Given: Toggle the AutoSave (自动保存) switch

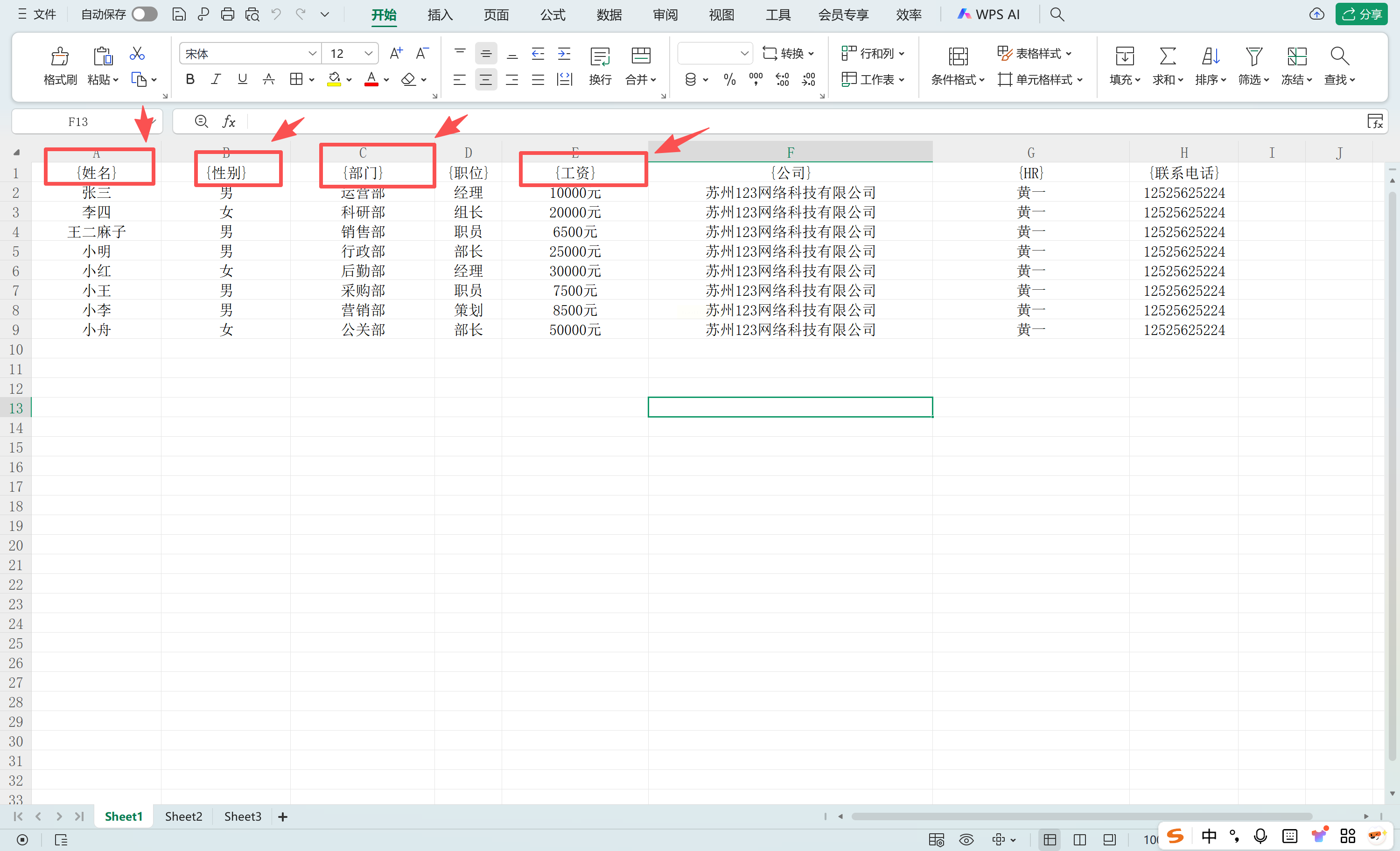Looking at the screenshot, I should (x=144, y=14).
